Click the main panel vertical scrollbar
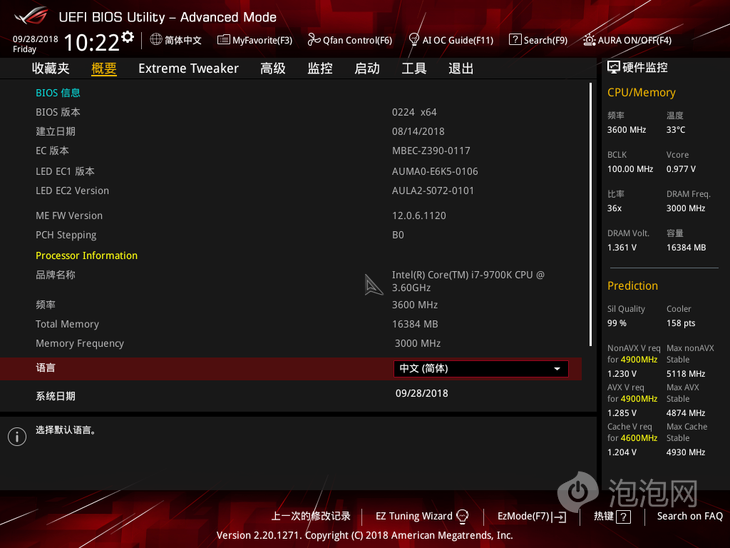730x548 pixels. pos(591,214)
